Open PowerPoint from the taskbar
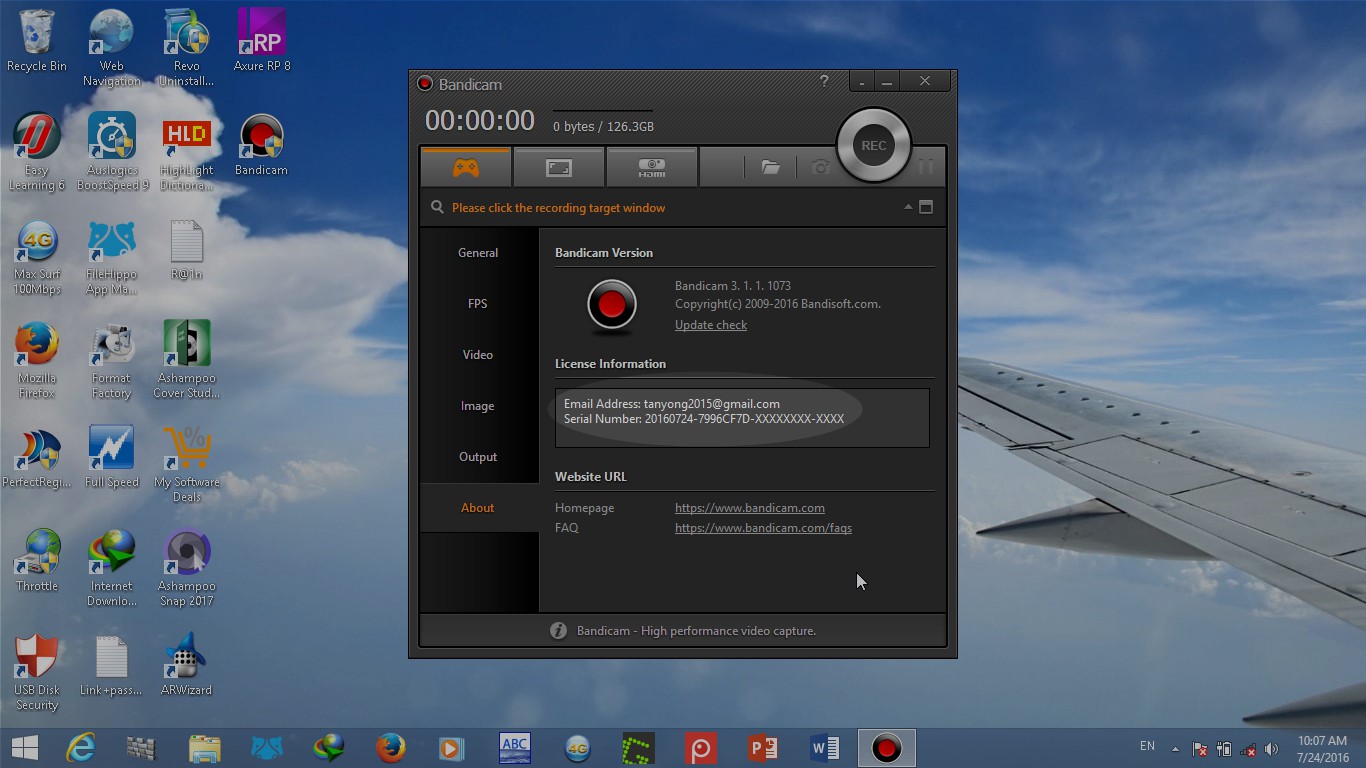Image resolution: width=1366 pixels, height=768 pixels. click(763, 747)
